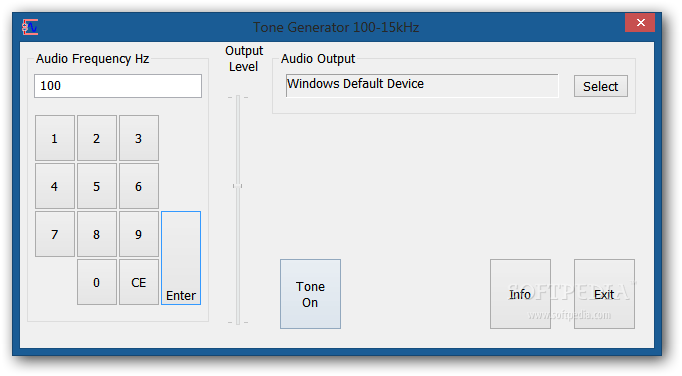
Task: Clear the frequency entry with CE
Action: click(139, 282)
